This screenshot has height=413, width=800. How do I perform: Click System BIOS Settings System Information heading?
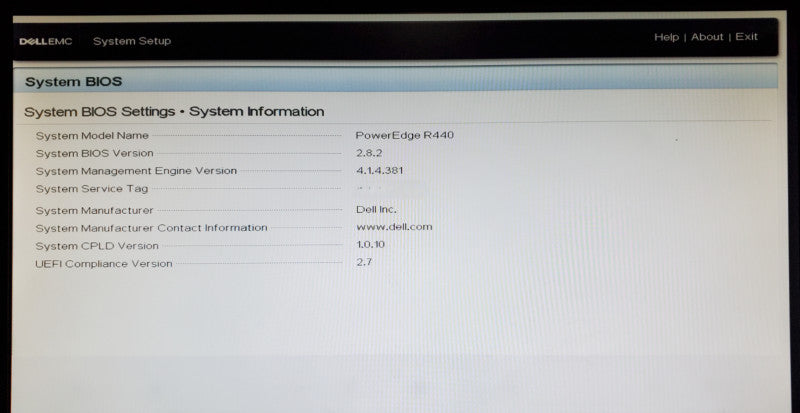[x=174, y=112]
